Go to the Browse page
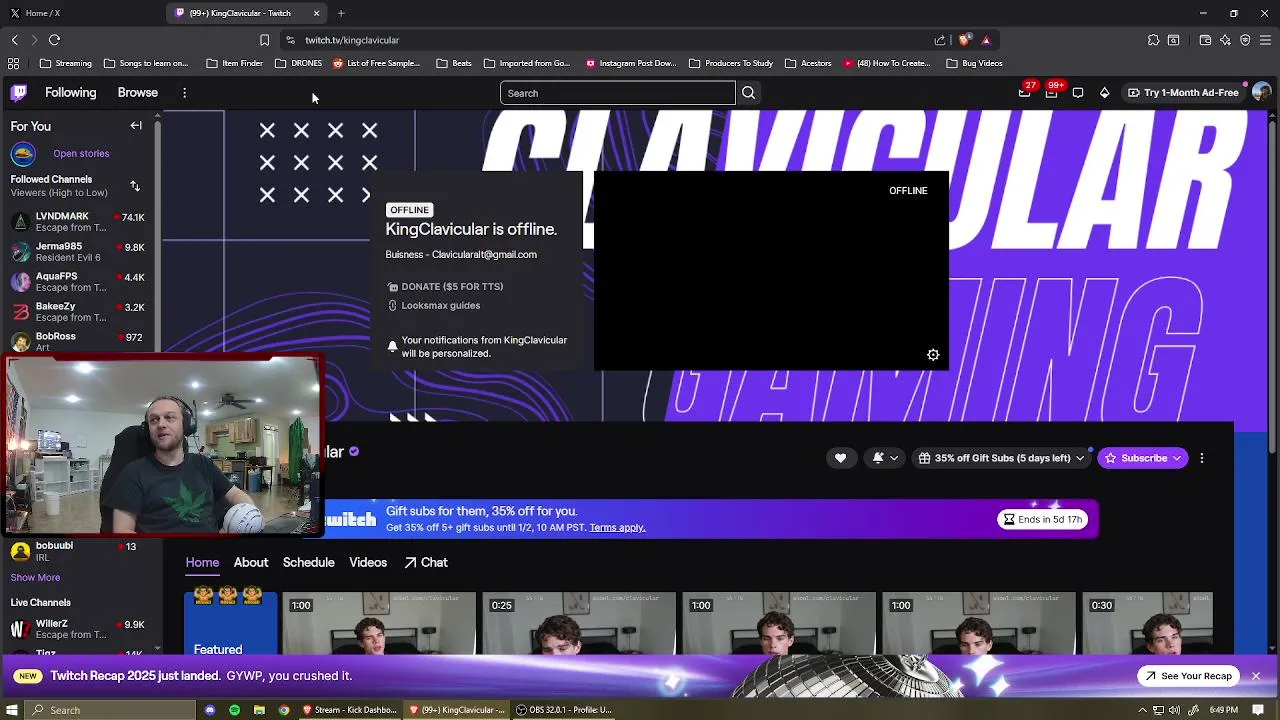Image resolution: width=1280 pixels, height=720 pixels. tap(138, 92)
